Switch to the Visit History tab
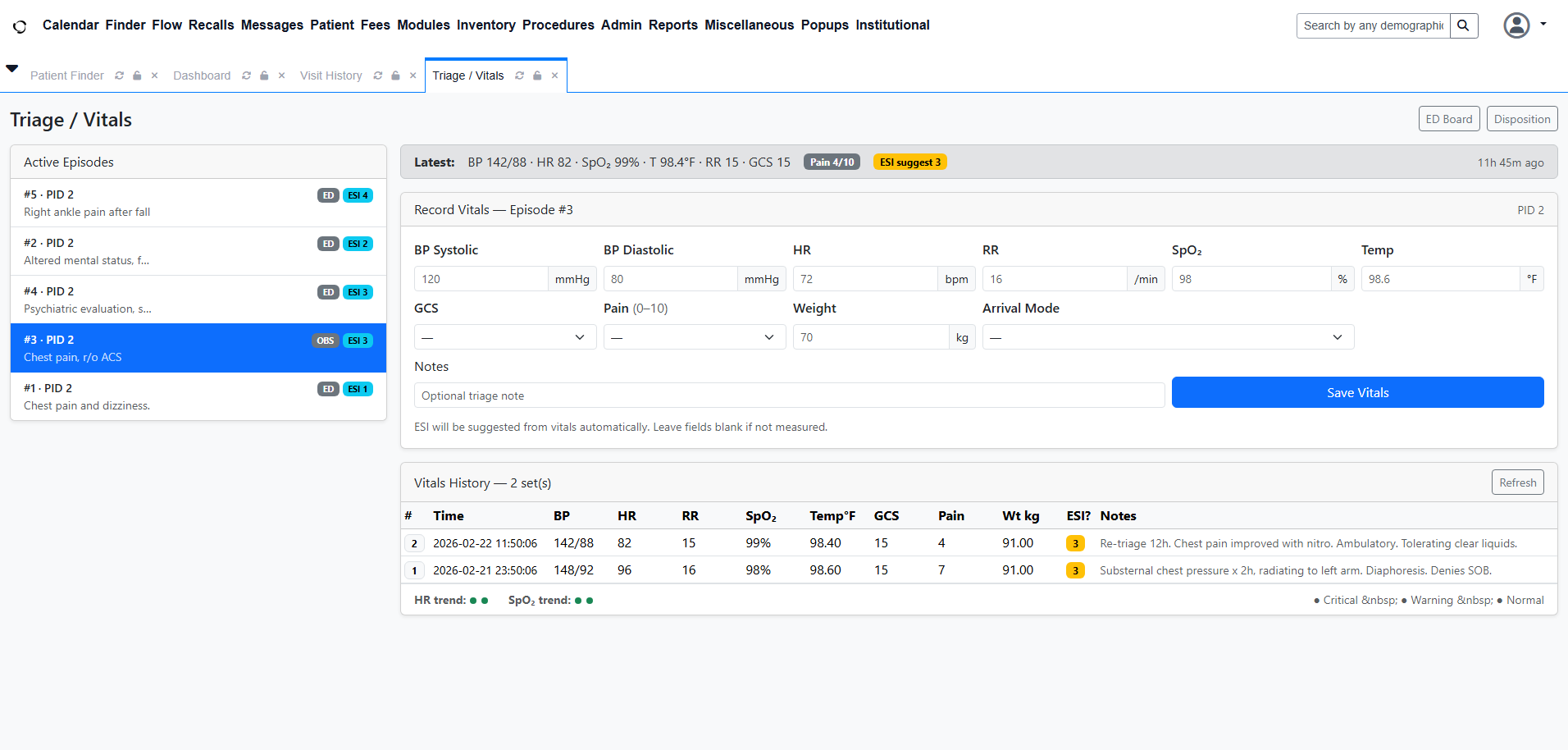The width and height of the screenshot is (1568, 750). pyautogui.click(x=330, y=75)
